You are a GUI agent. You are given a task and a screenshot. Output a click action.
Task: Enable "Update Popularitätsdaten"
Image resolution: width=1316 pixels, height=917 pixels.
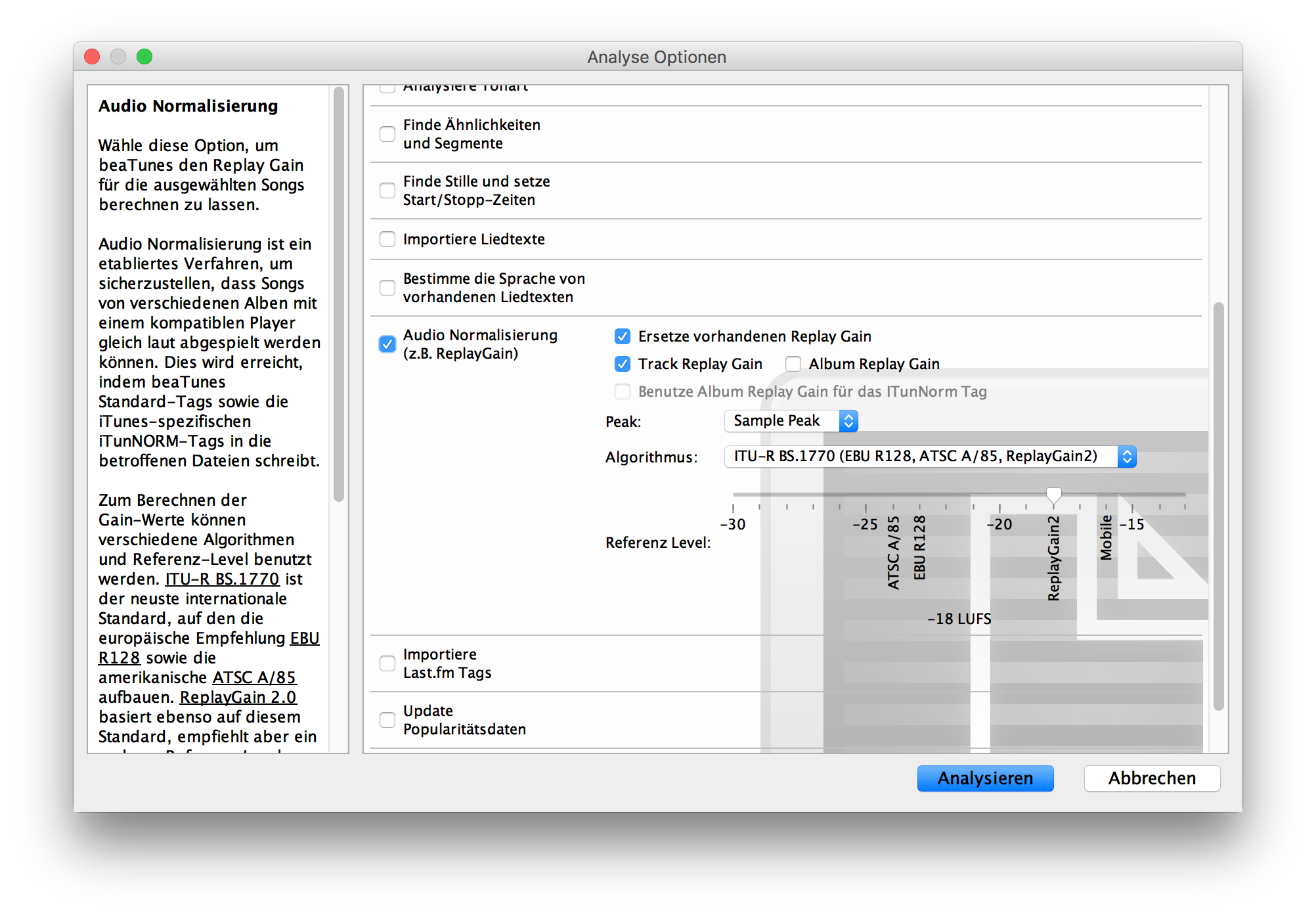click(387, 719)
